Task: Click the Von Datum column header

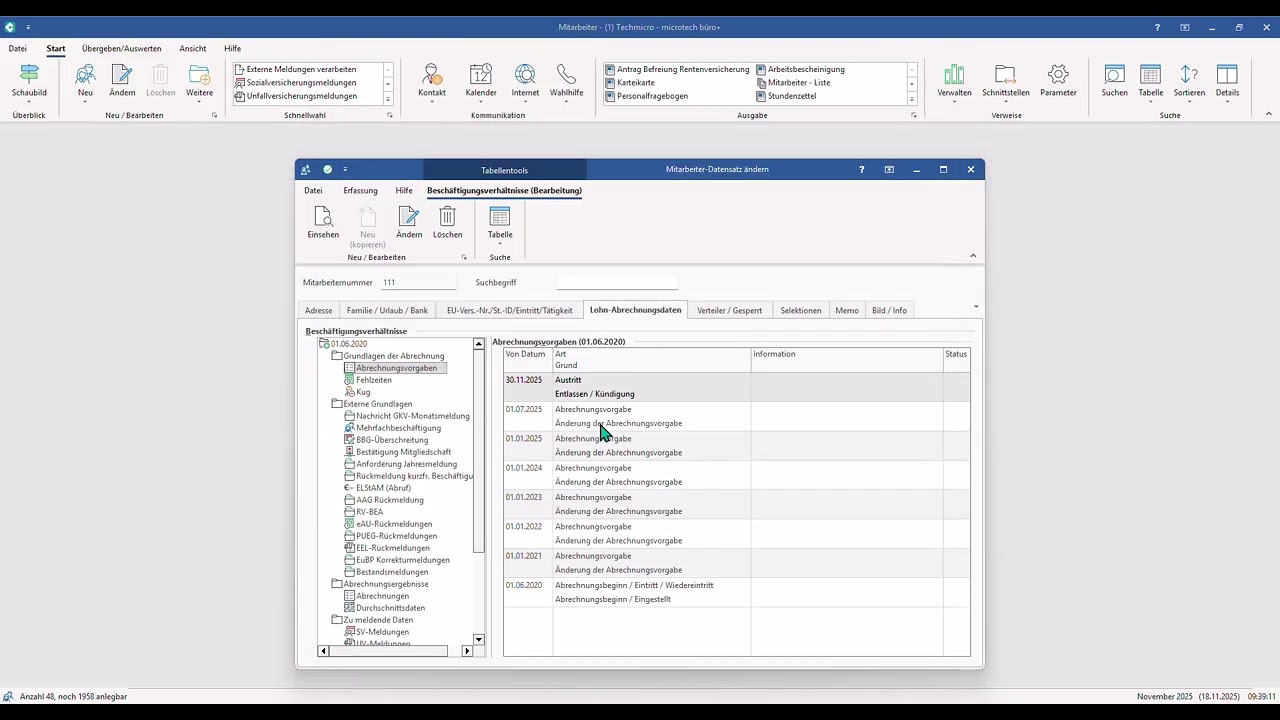Action: point(528,360)
